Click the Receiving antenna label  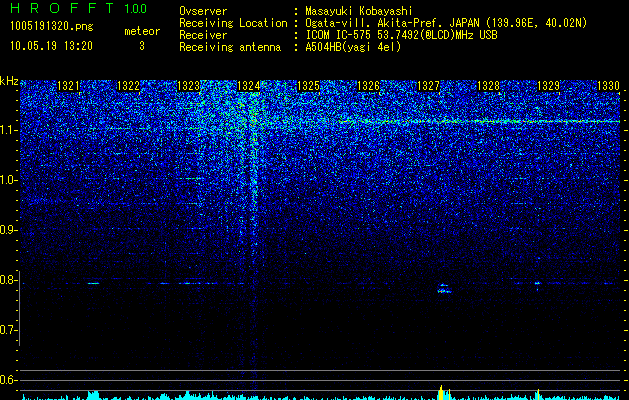pos(230,47)
